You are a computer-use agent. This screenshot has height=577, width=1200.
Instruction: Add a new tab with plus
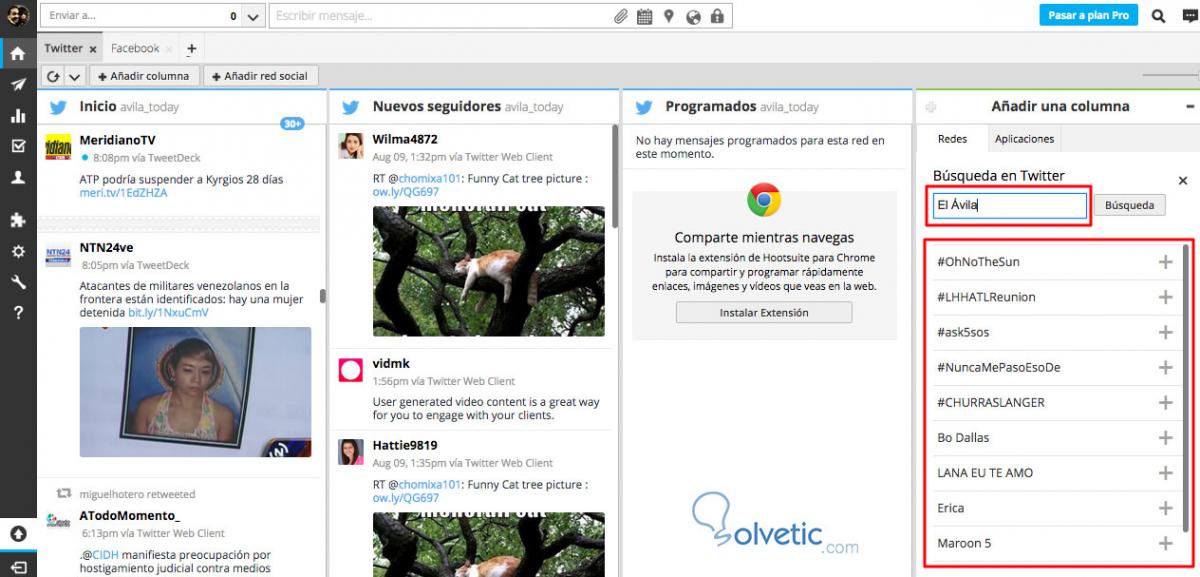click(191, 48)
